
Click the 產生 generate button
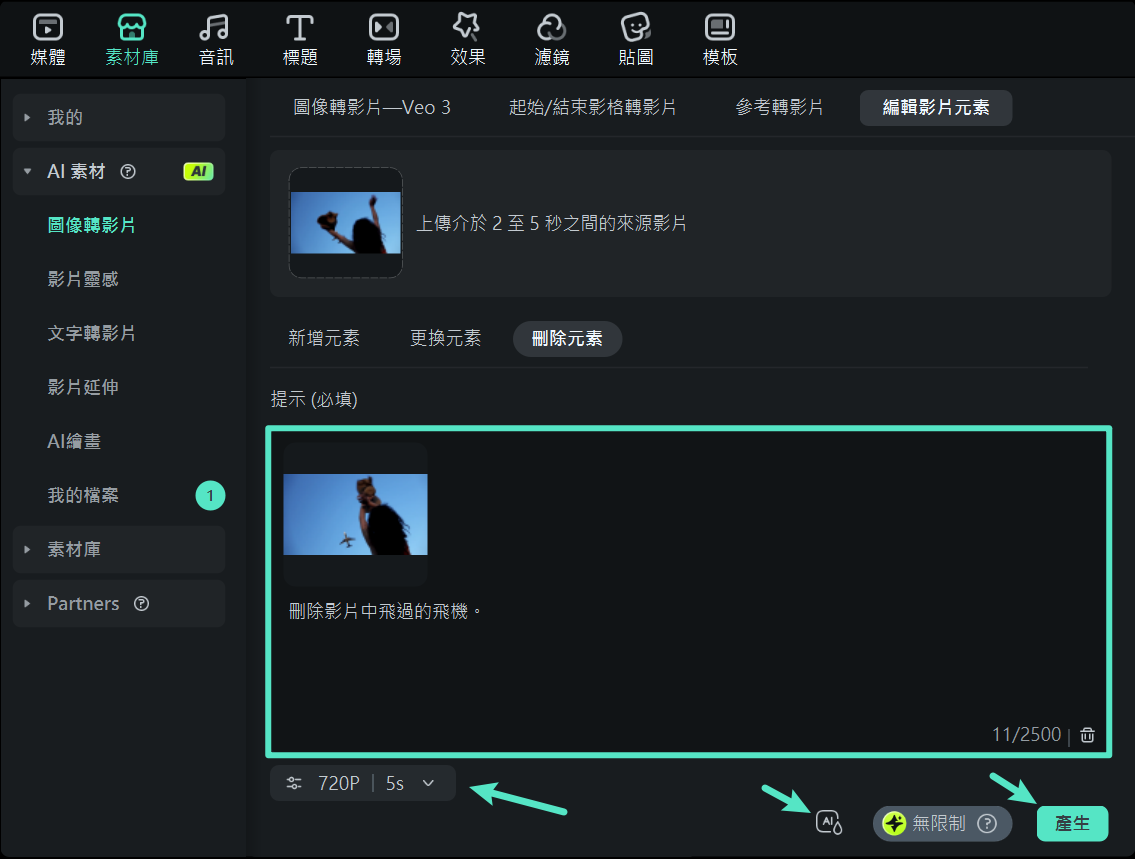pyautogui.click(x=1073, y=823)
